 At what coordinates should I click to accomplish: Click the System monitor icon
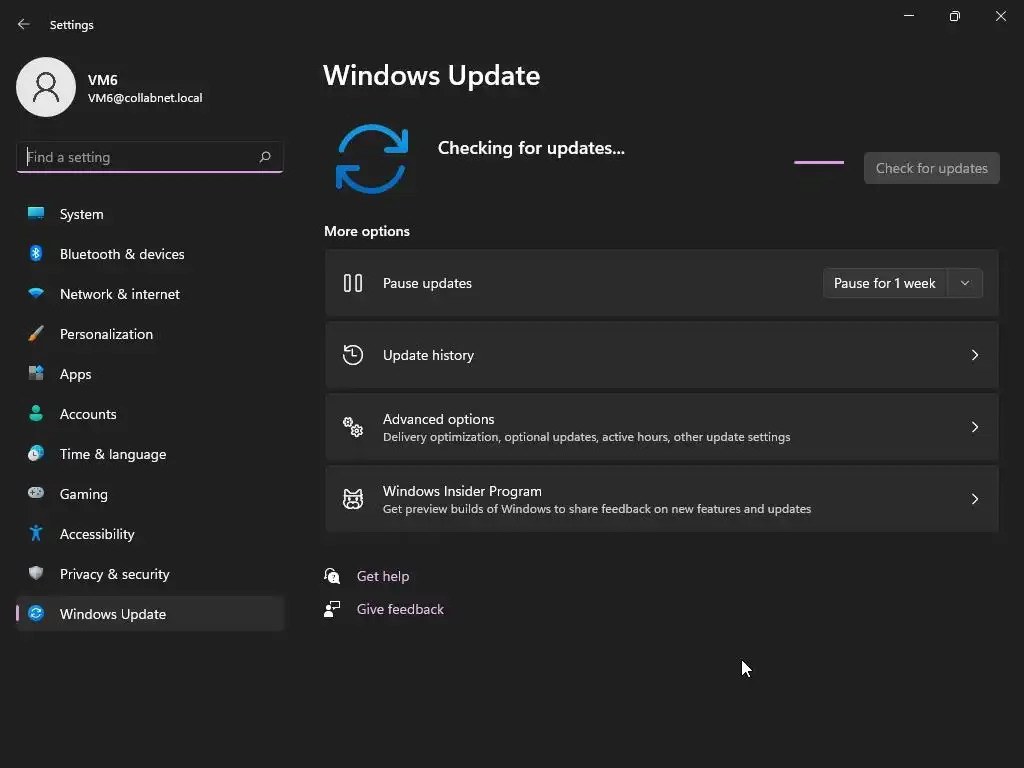(x=36, y=213)
